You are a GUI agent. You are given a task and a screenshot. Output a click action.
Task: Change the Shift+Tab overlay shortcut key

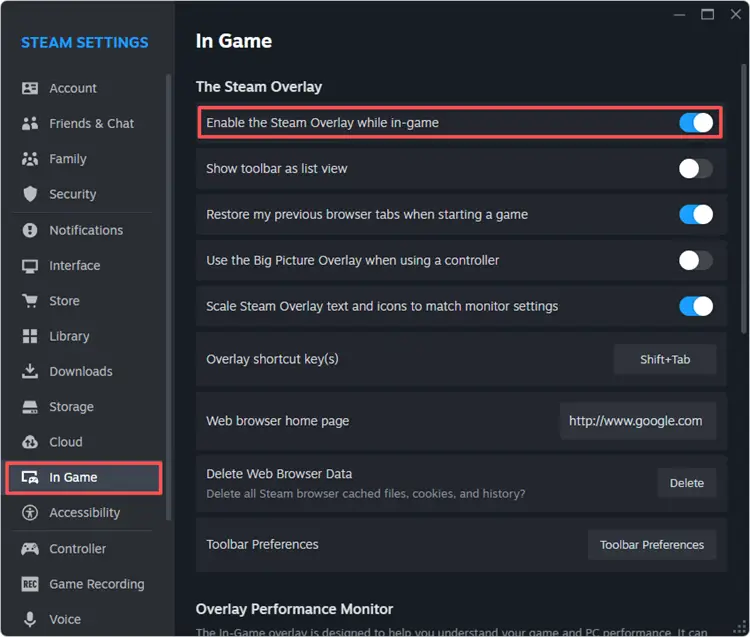click(665, 359)
